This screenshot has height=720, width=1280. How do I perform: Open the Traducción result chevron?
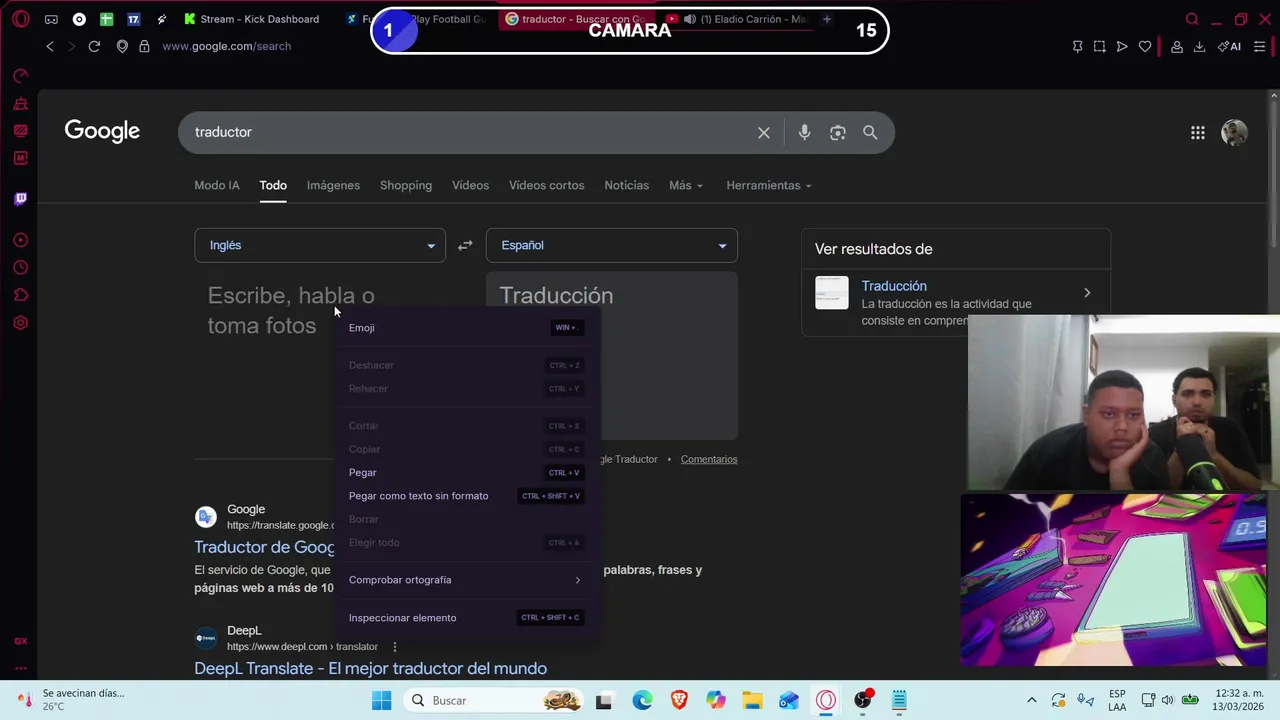[x=1087, y=293]
